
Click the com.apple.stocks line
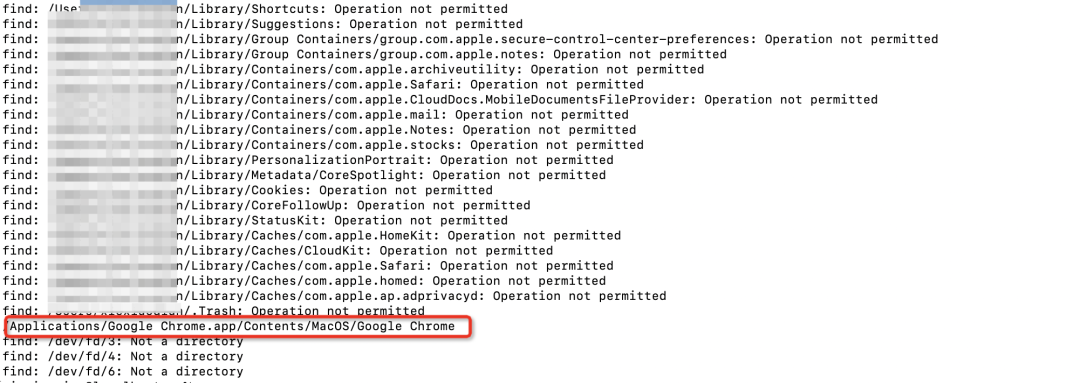(x=323, y=145)
